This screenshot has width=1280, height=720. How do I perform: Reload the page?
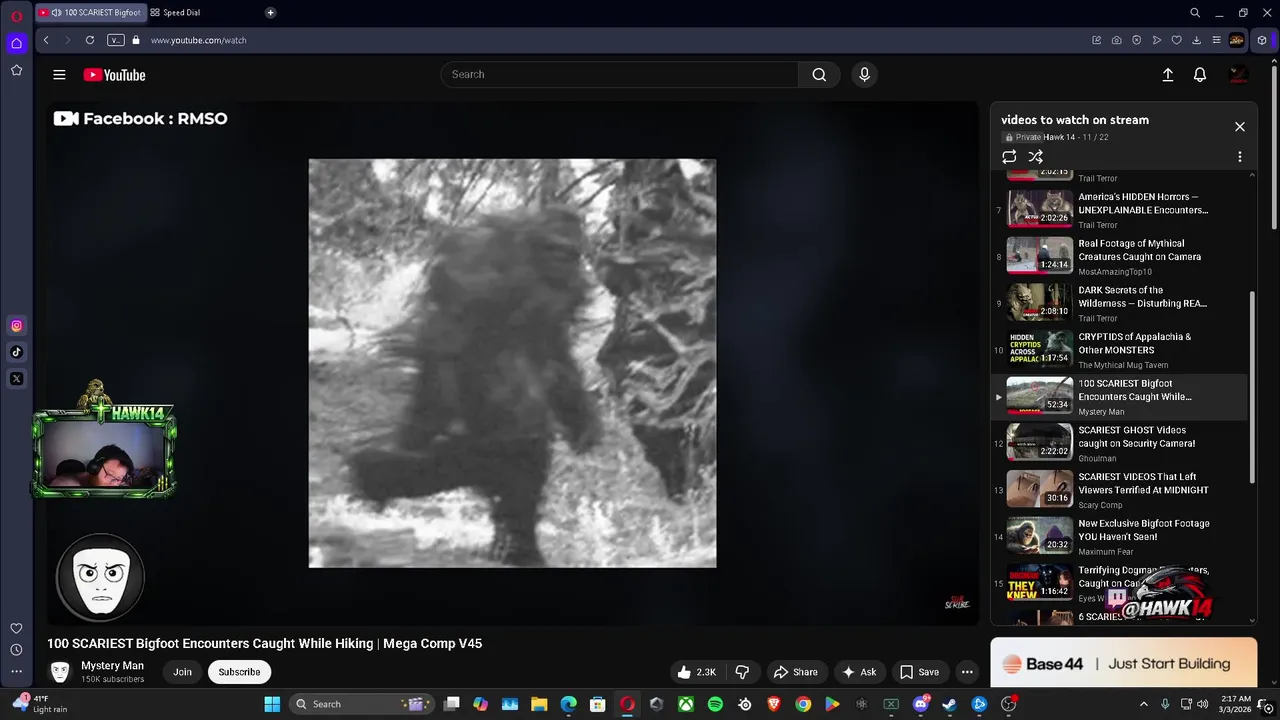[90, 40]
